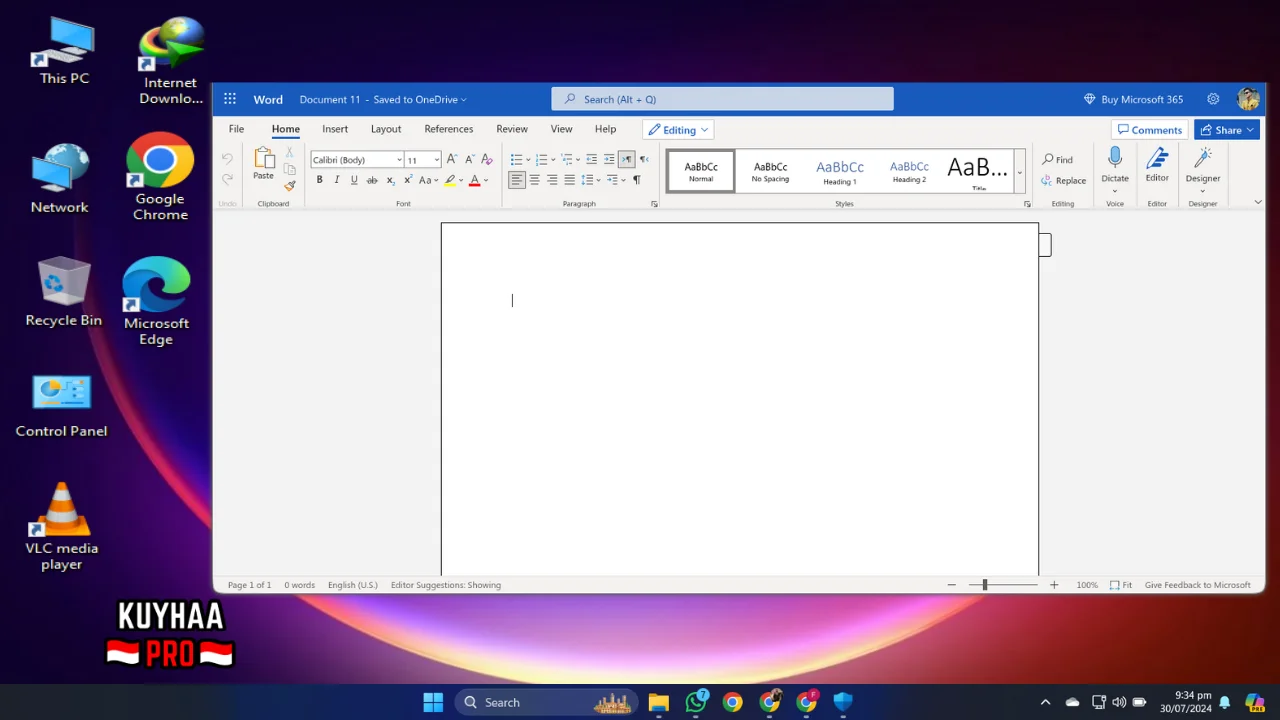Image resolution: width=1280 pixels, height=720 pixels.
Task: Toggle underline formatting
Action: click(354, 180)
